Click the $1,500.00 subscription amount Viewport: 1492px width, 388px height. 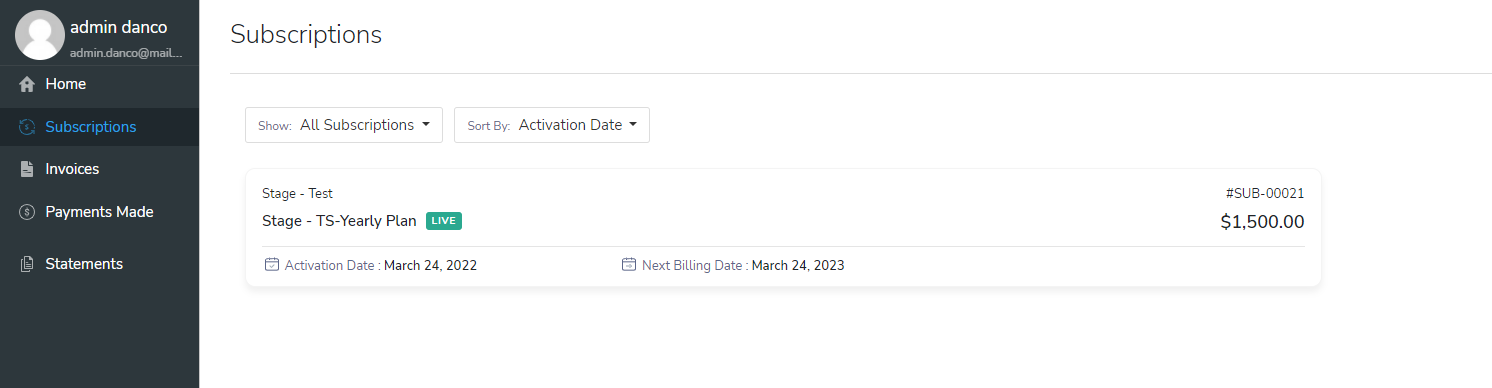tap(1262, 222)
